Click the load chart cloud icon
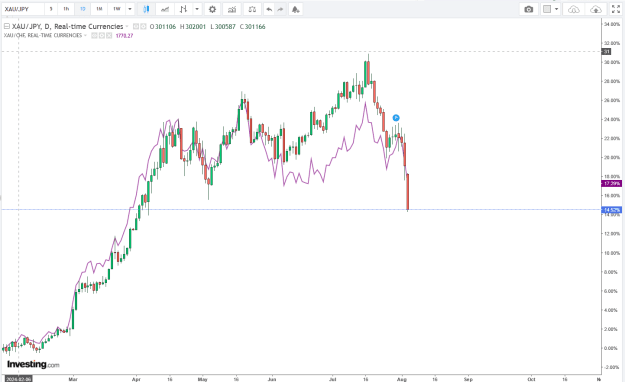The width and height of the screenshot is (625, 382). pos(574,9)
